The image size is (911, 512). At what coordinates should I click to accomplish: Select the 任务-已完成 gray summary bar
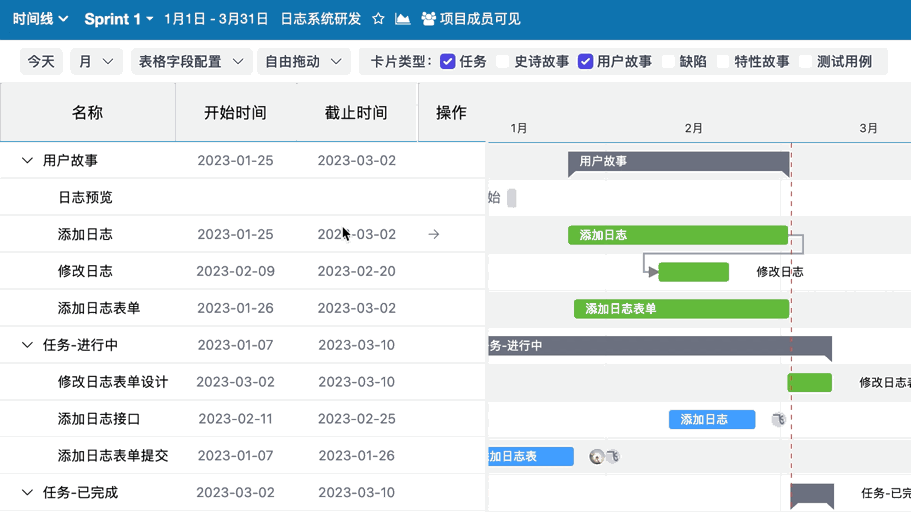[x=812, y=493]
